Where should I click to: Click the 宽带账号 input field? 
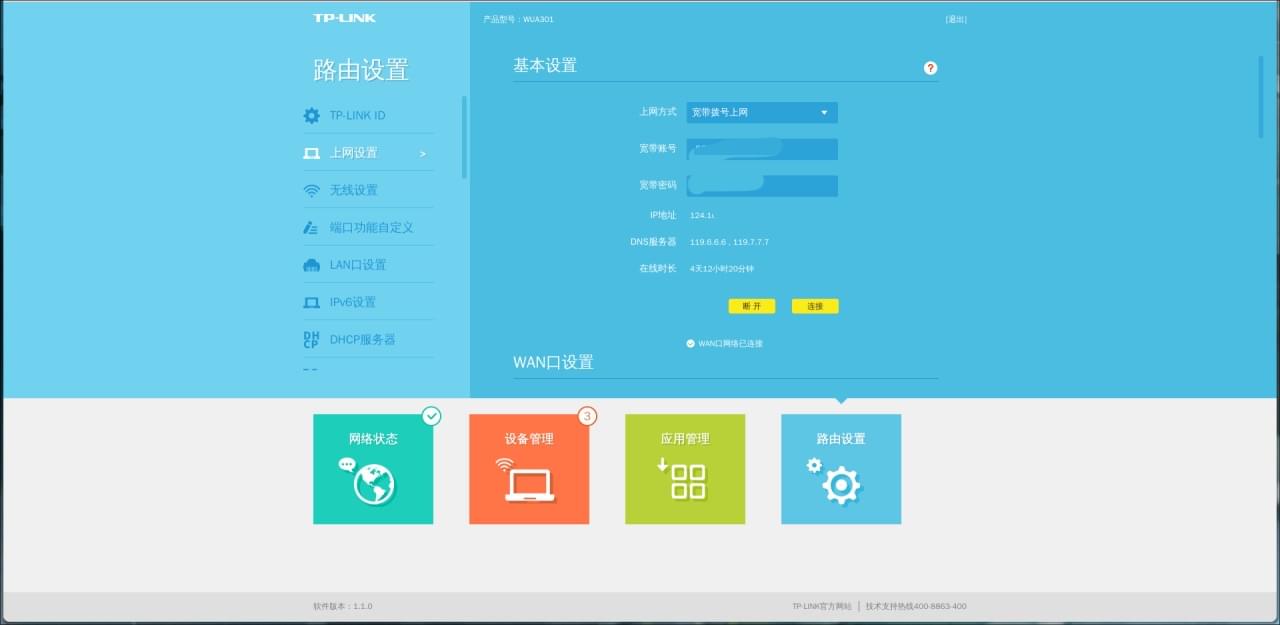762,149
